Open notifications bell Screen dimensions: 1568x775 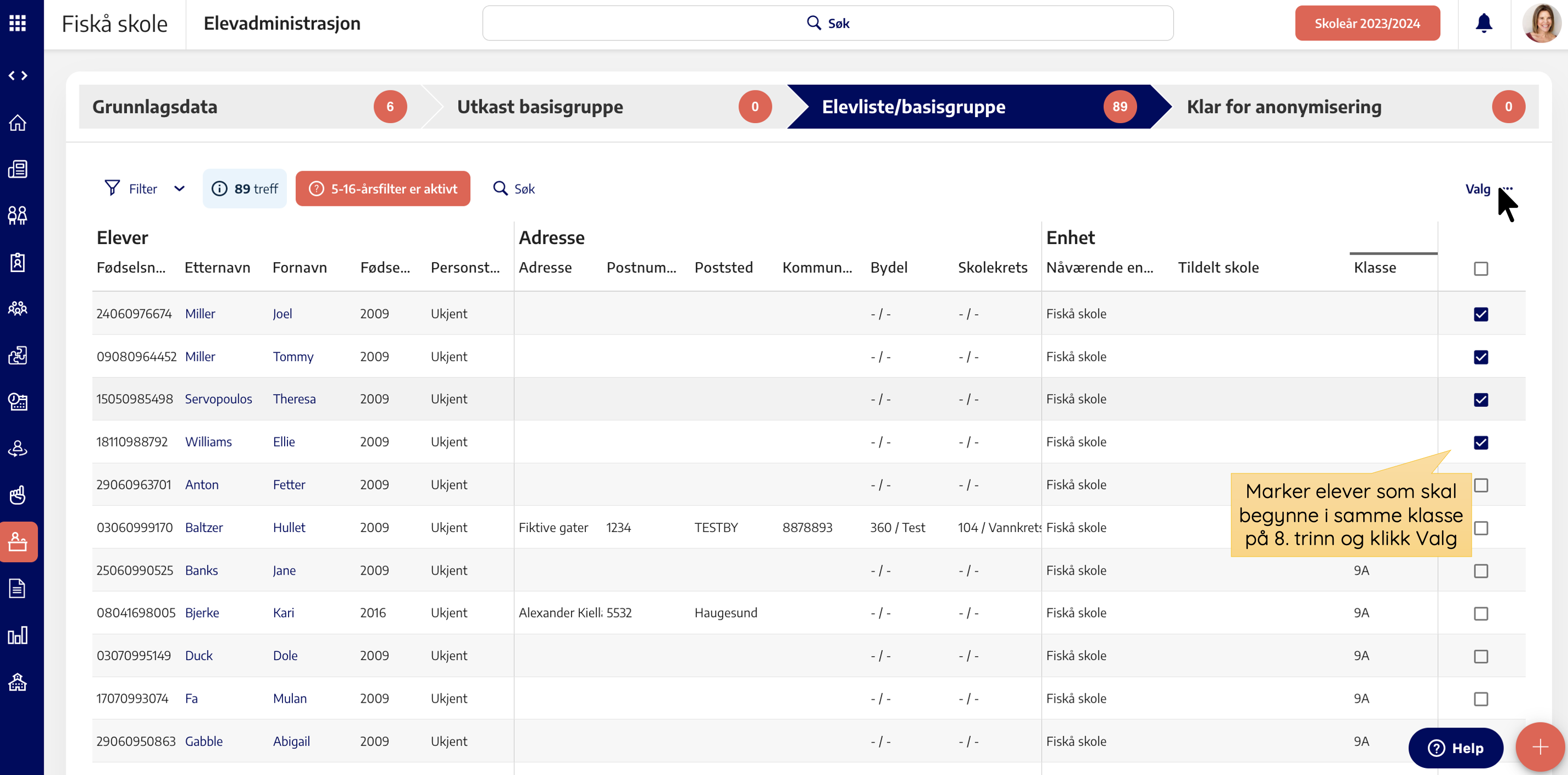click(x=1483, y=23)
